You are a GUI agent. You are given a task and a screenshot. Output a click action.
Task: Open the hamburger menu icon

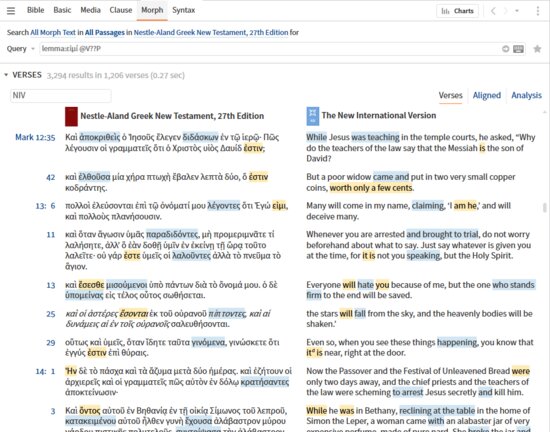11,11
